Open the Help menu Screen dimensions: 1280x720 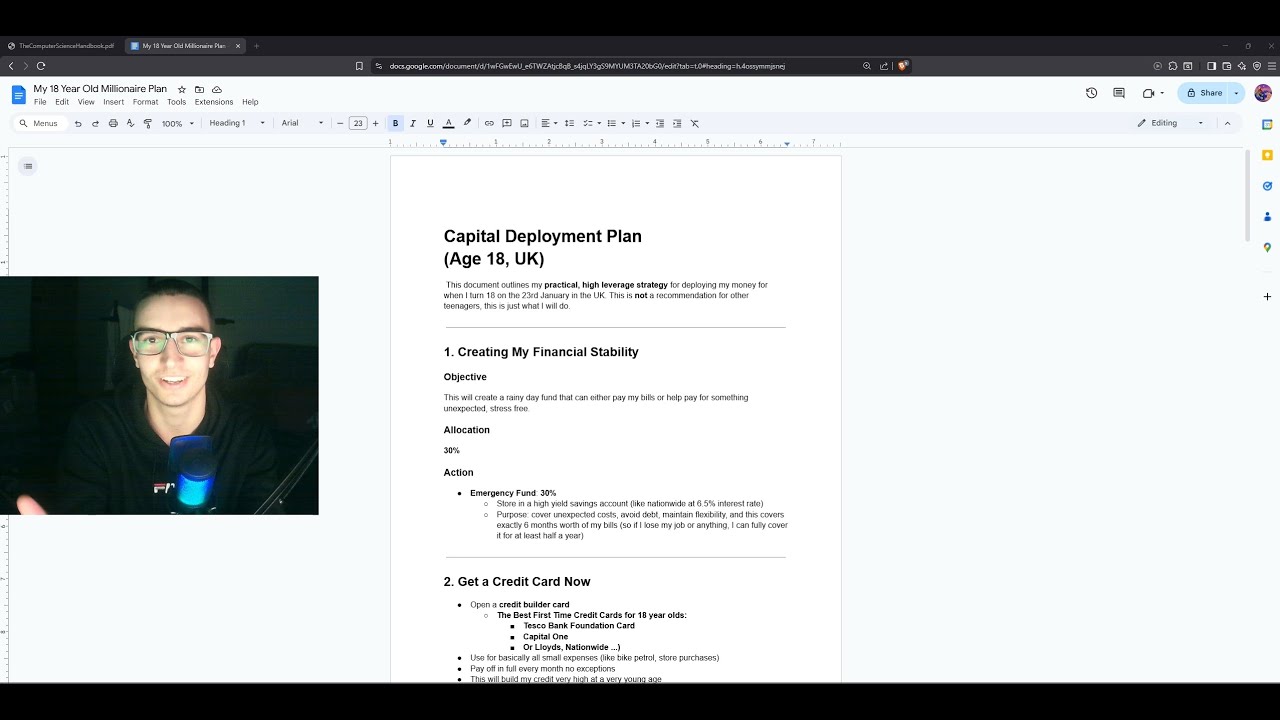pos(250,102)
